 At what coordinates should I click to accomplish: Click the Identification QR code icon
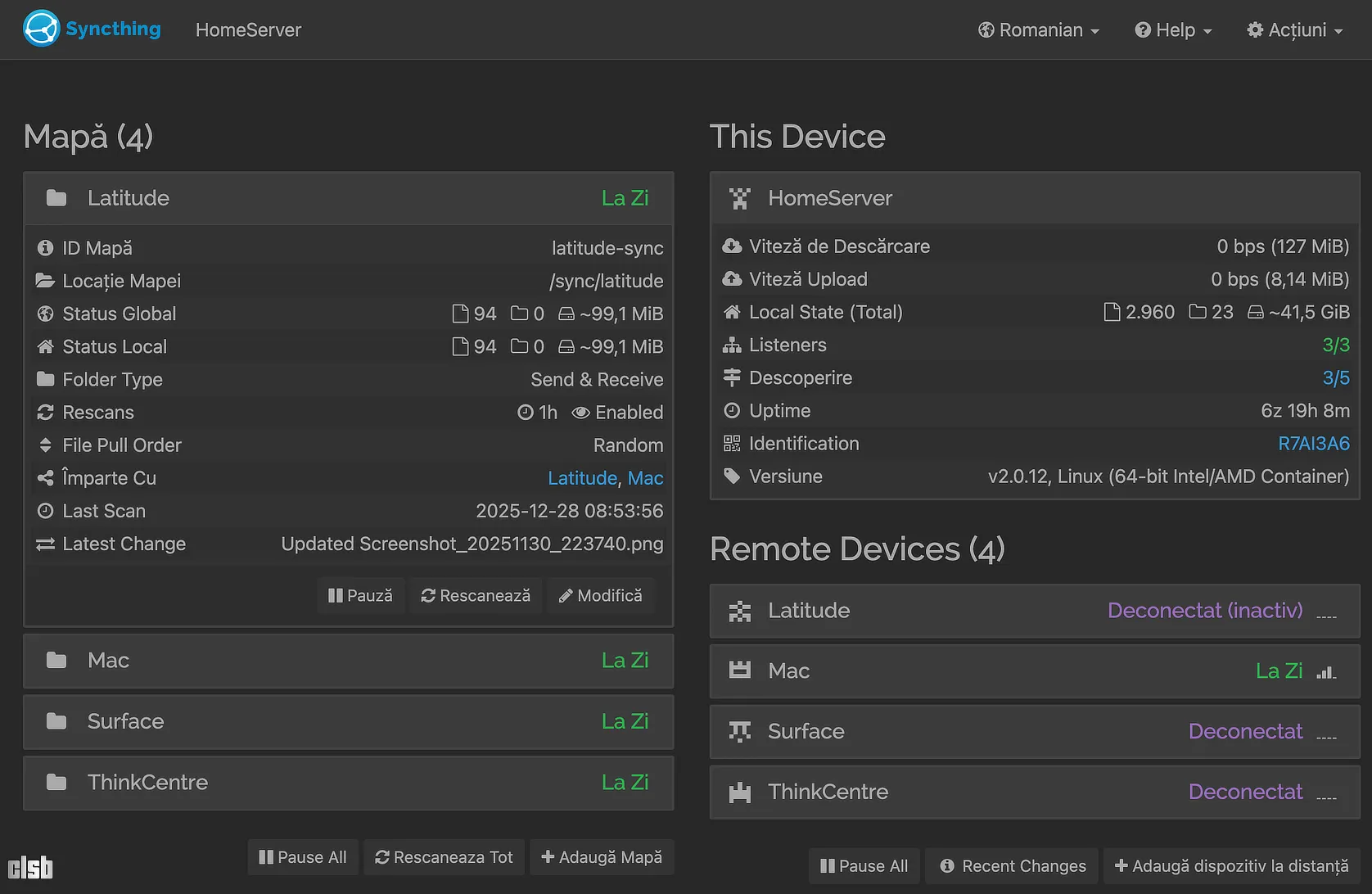732,444
